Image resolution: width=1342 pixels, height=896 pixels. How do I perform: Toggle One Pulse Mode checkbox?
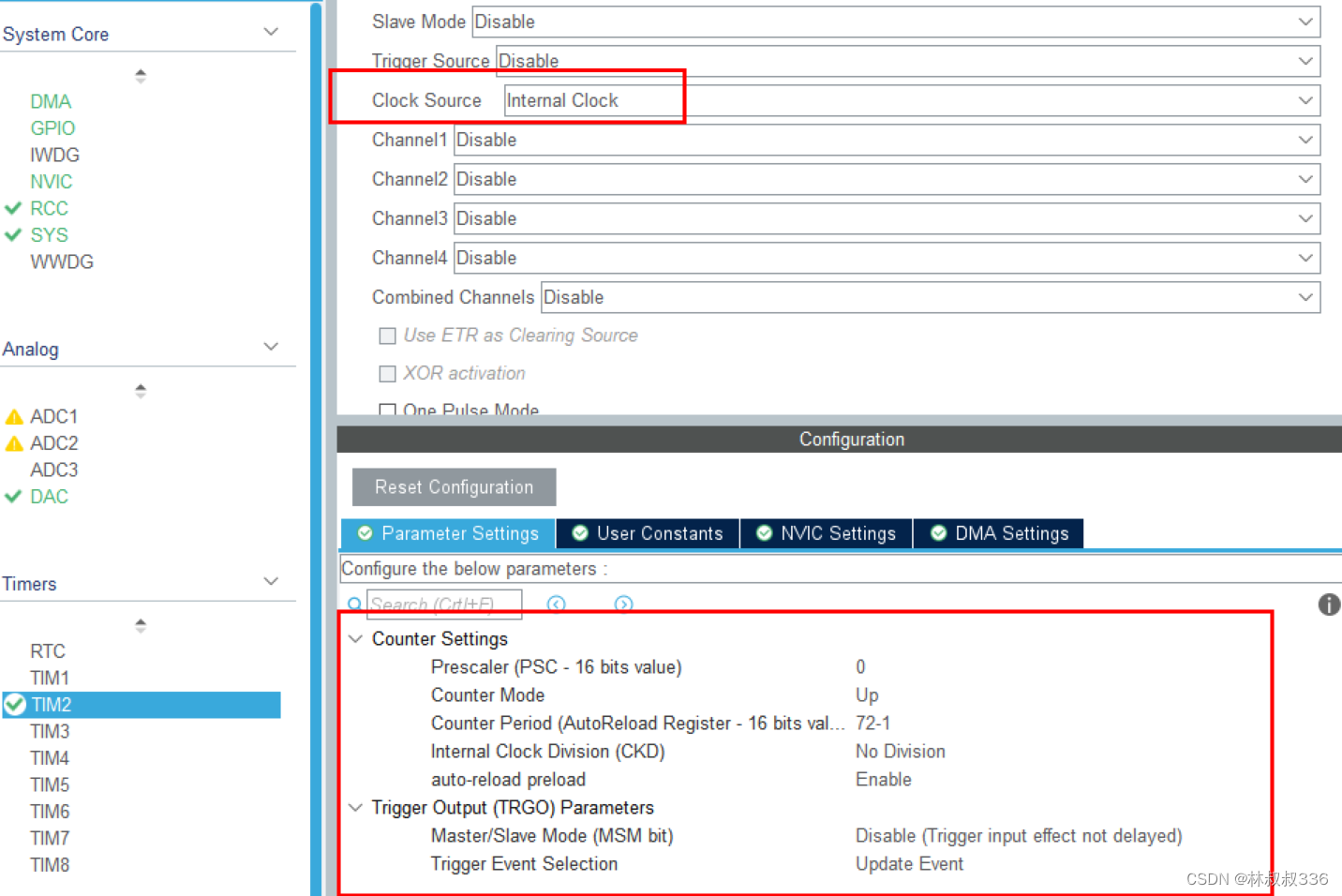(x=387, y=410)
